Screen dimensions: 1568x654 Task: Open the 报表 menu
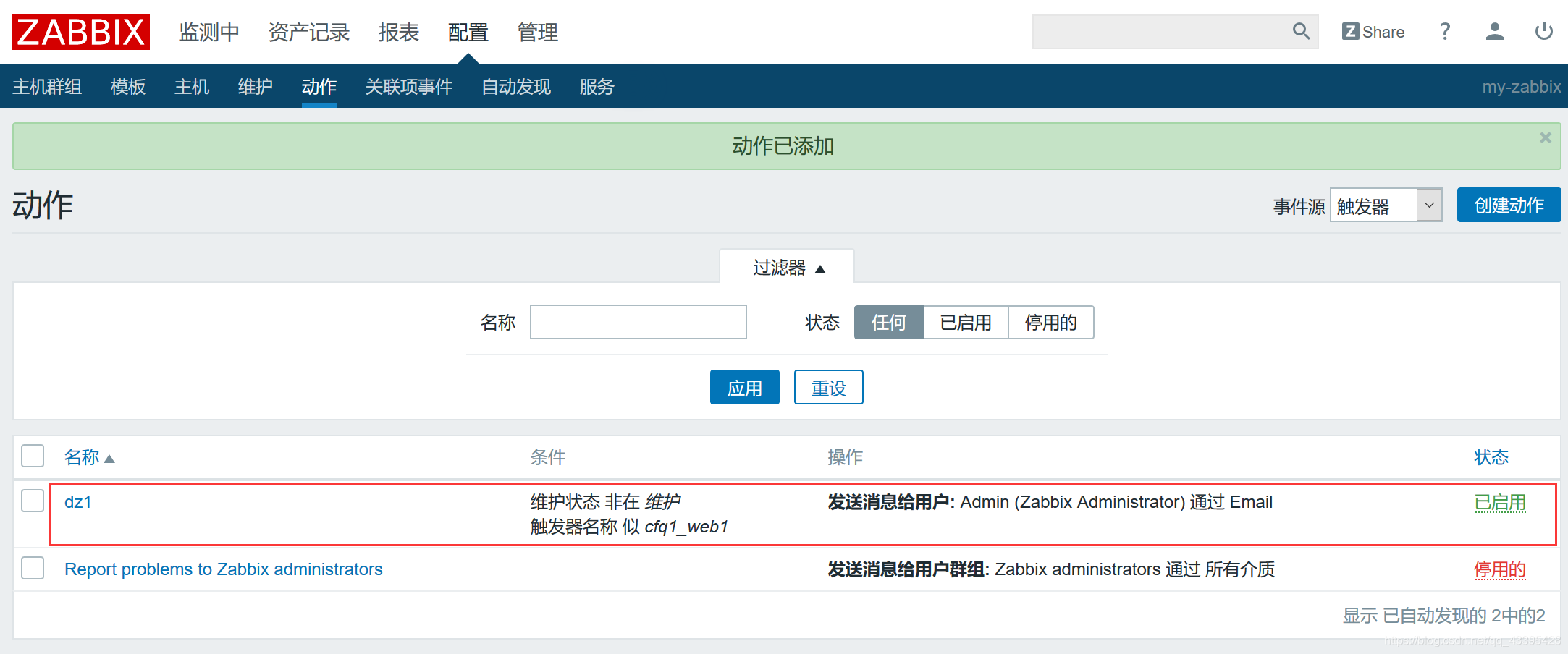pos(399,33)
